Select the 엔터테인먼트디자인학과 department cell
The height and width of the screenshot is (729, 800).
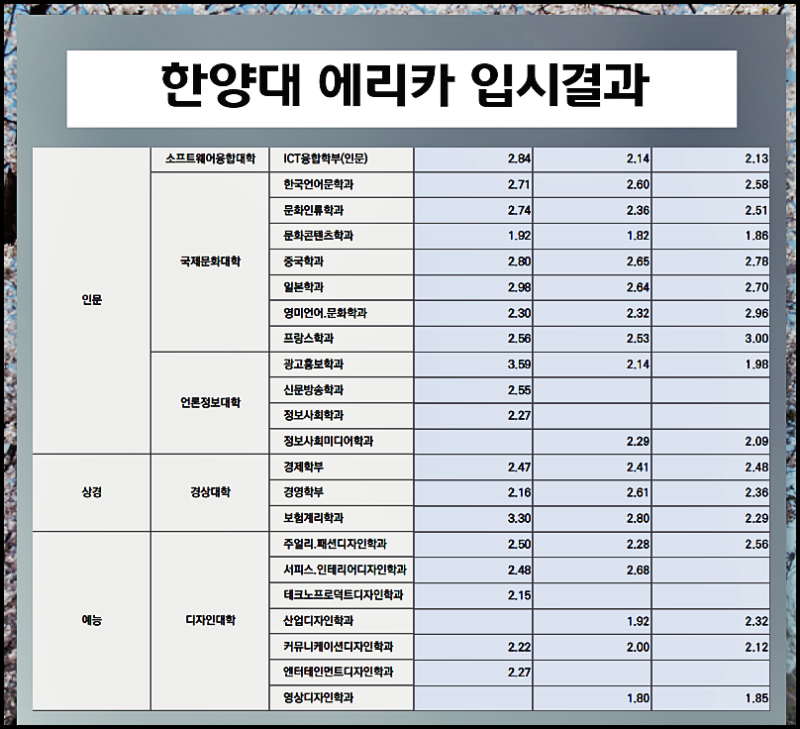pyautogui.click(x=341, y=672)
